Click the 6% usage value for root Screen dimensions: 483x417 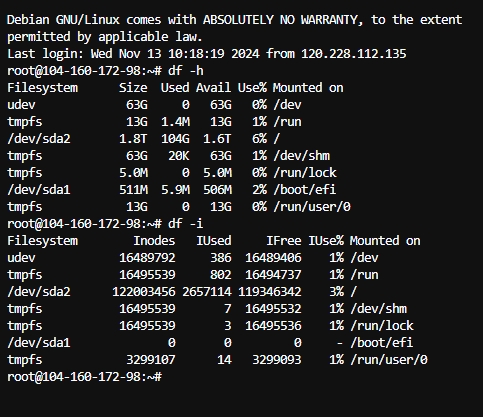259,139
